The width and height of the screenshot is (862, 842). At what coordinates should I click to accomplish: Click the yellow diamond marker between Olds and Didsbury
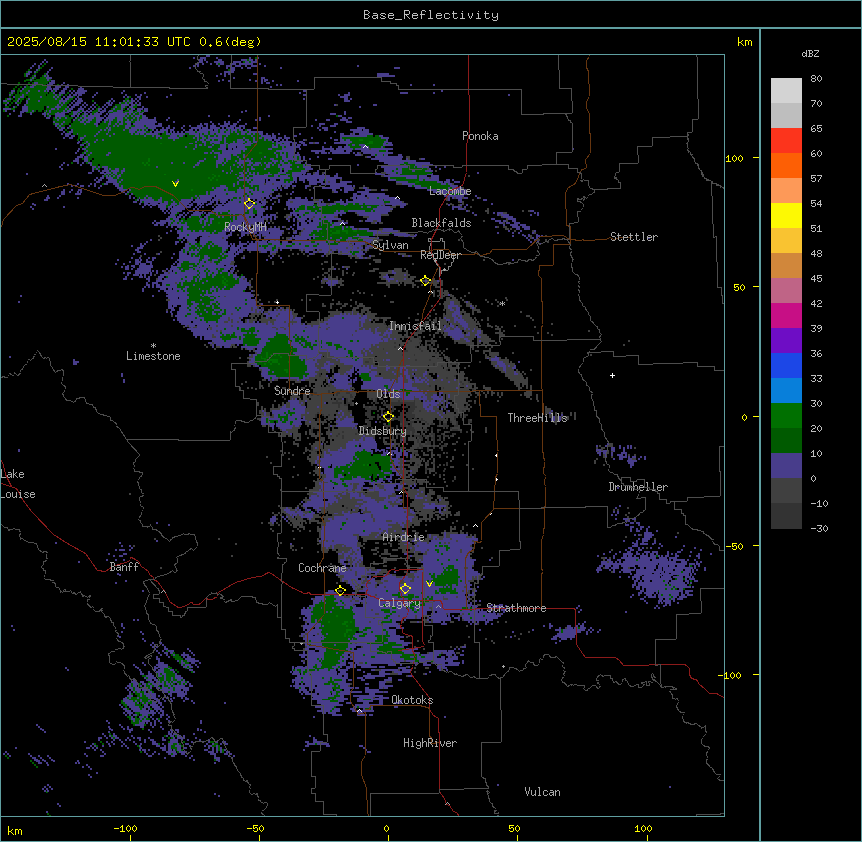pos(388,417)
